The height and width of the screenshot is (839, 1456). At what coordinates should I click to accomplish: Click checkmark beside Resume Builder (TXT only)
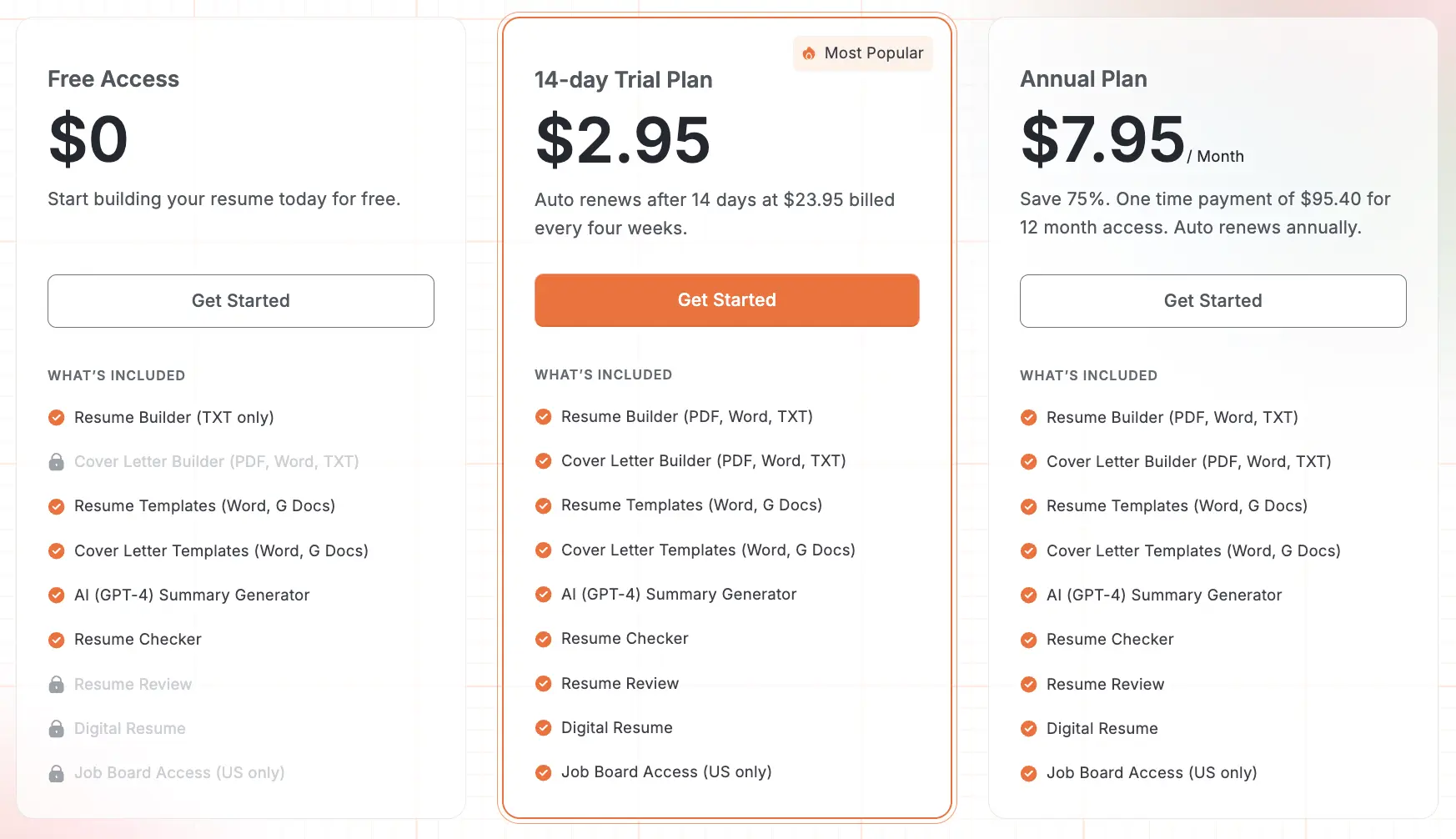[57, 418]
